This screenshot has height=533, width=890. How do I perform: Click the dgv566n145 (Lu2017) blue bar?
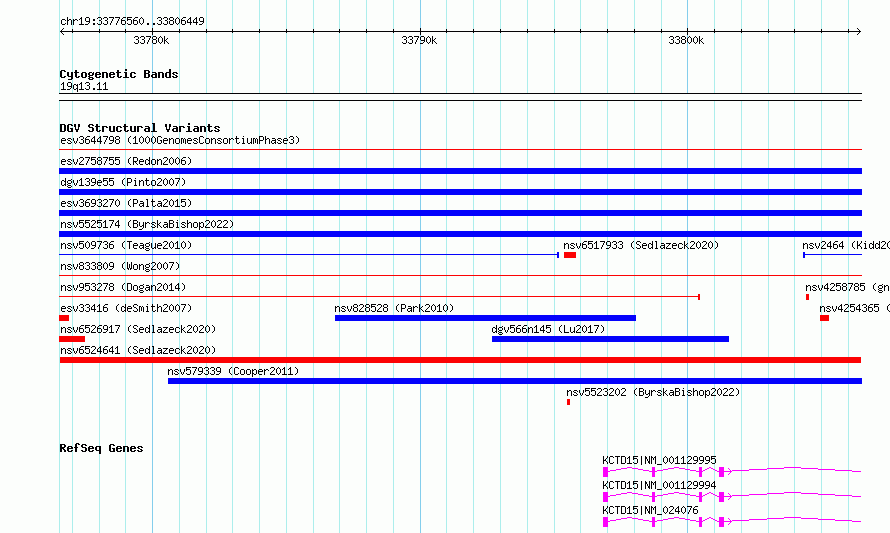coord(610,339)
